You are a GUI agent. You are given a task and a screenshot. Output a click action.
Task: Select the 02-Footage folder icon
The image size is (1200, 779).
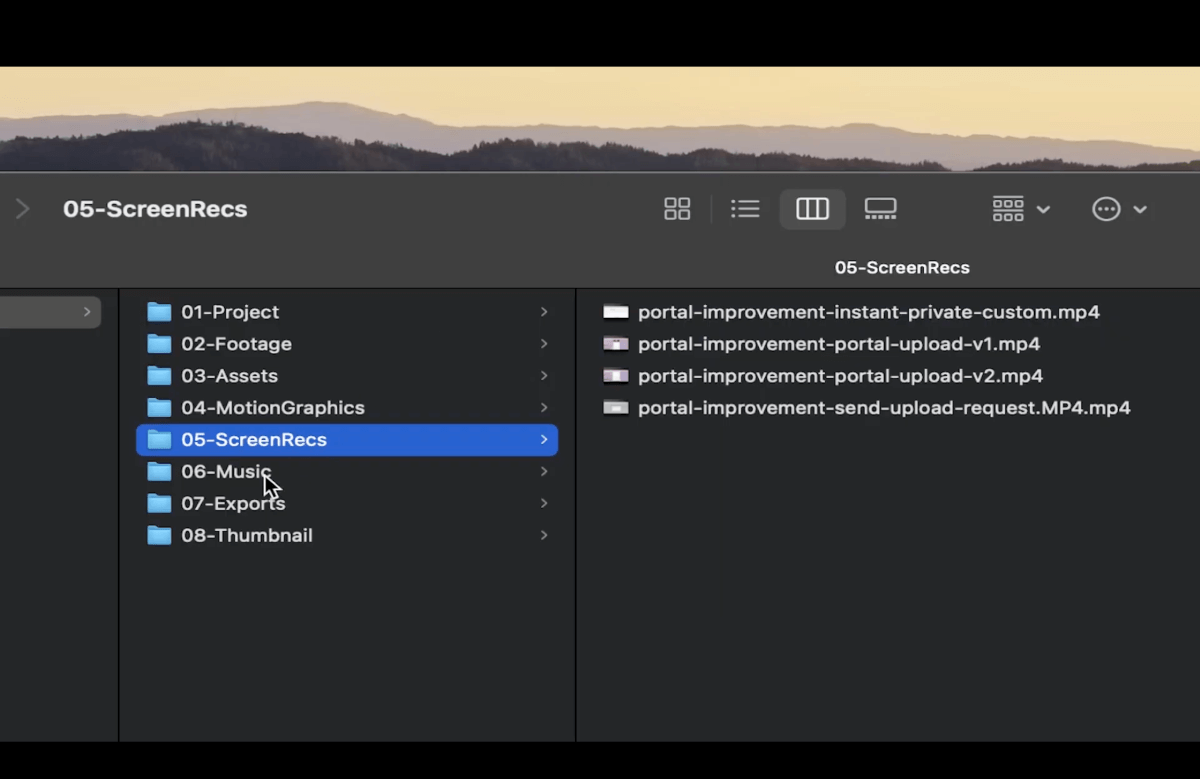pos(159,344)
